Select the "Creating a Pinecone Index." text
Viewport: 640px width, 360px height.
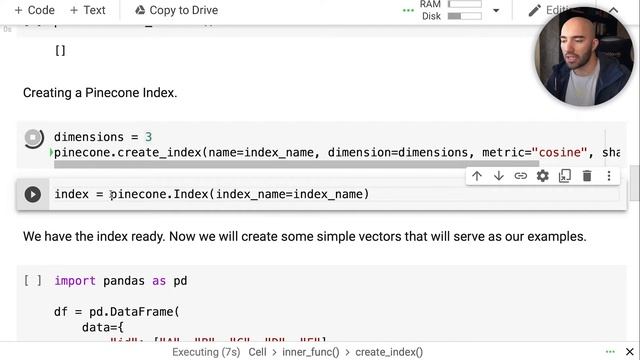(x=100, y=93)
